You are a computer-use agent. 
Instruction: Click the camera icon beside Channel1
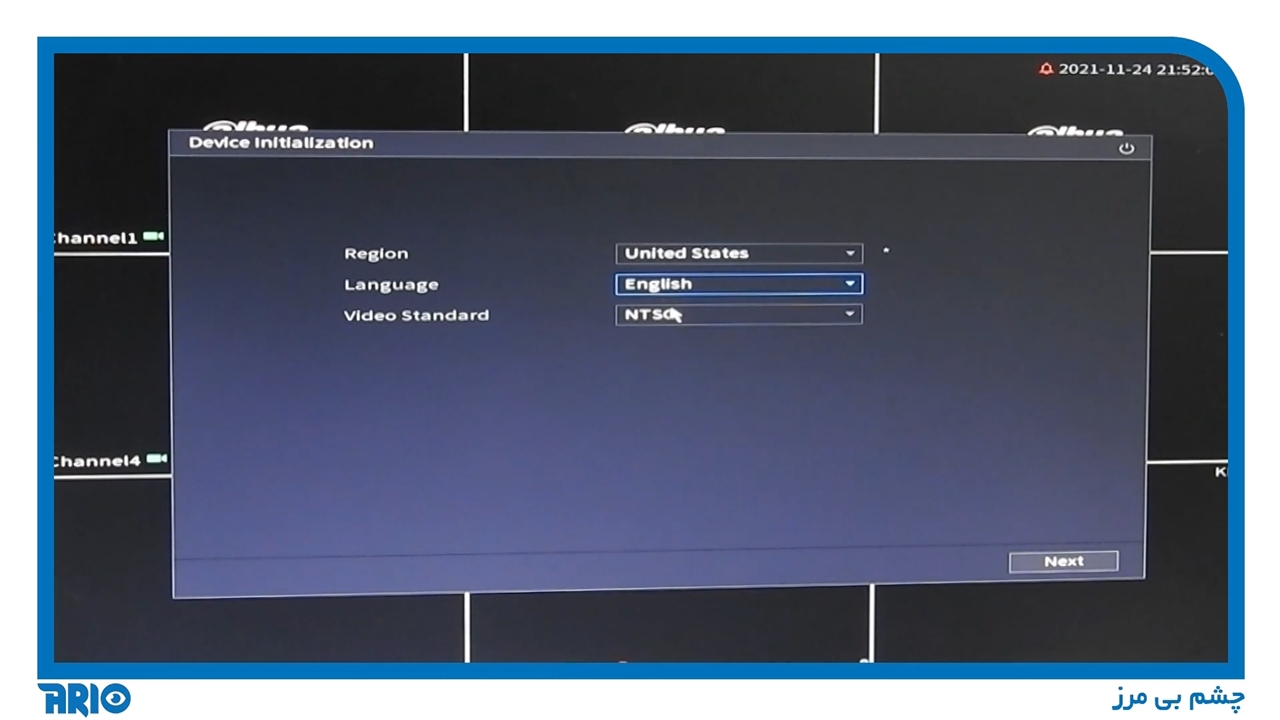tap(153, 237)
